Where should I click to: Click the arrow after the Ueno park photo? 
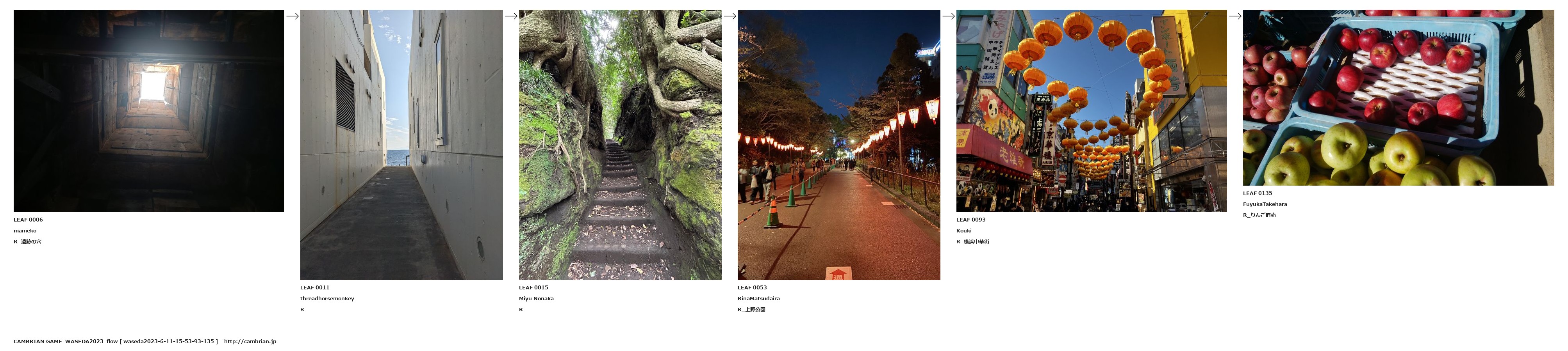(948, 16)
